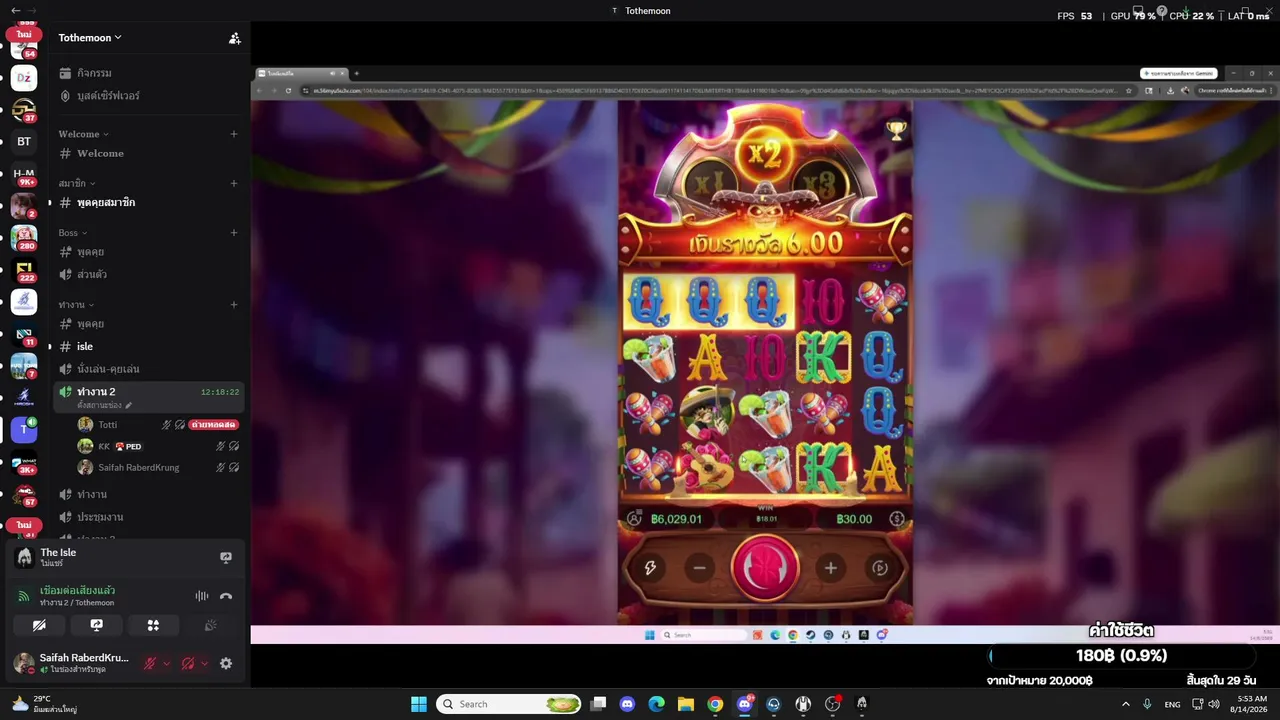The height and width of the screenshot is (720, 1280).
Task: Add a channel to ทำงาน category
Action: 234,305
